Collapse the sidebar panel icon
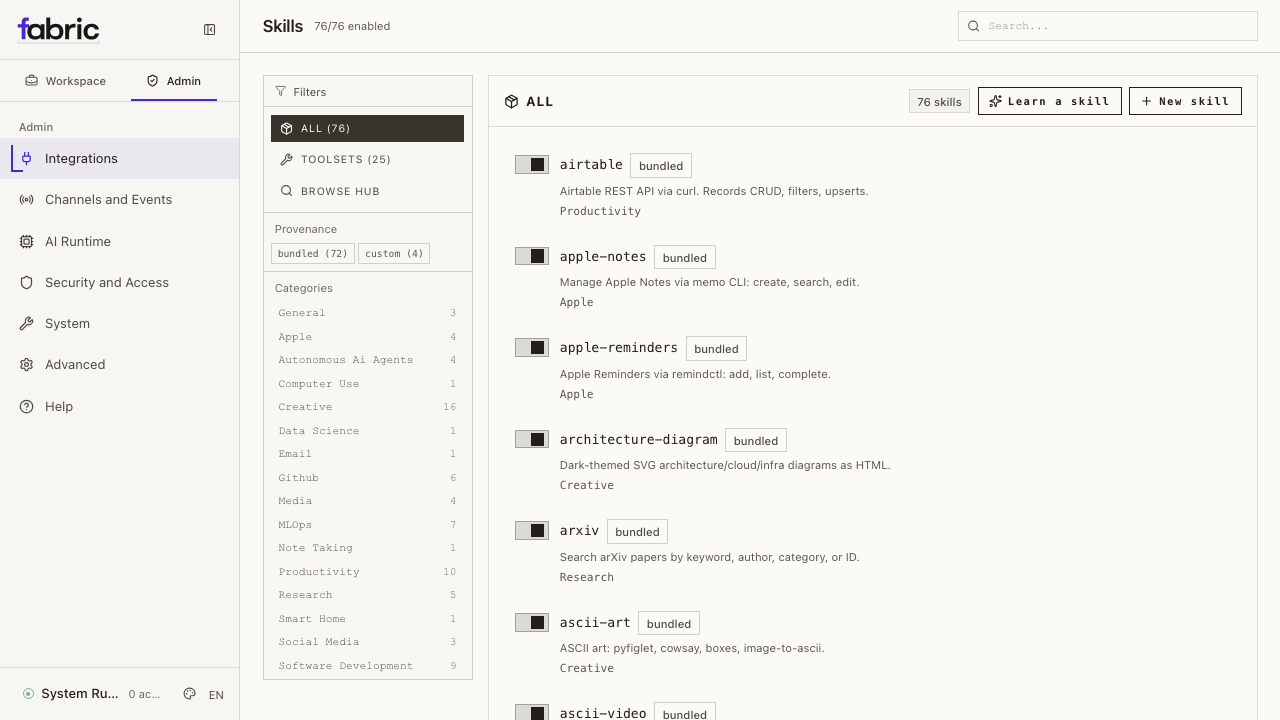Screen dimensions: 1280x720 210,30
